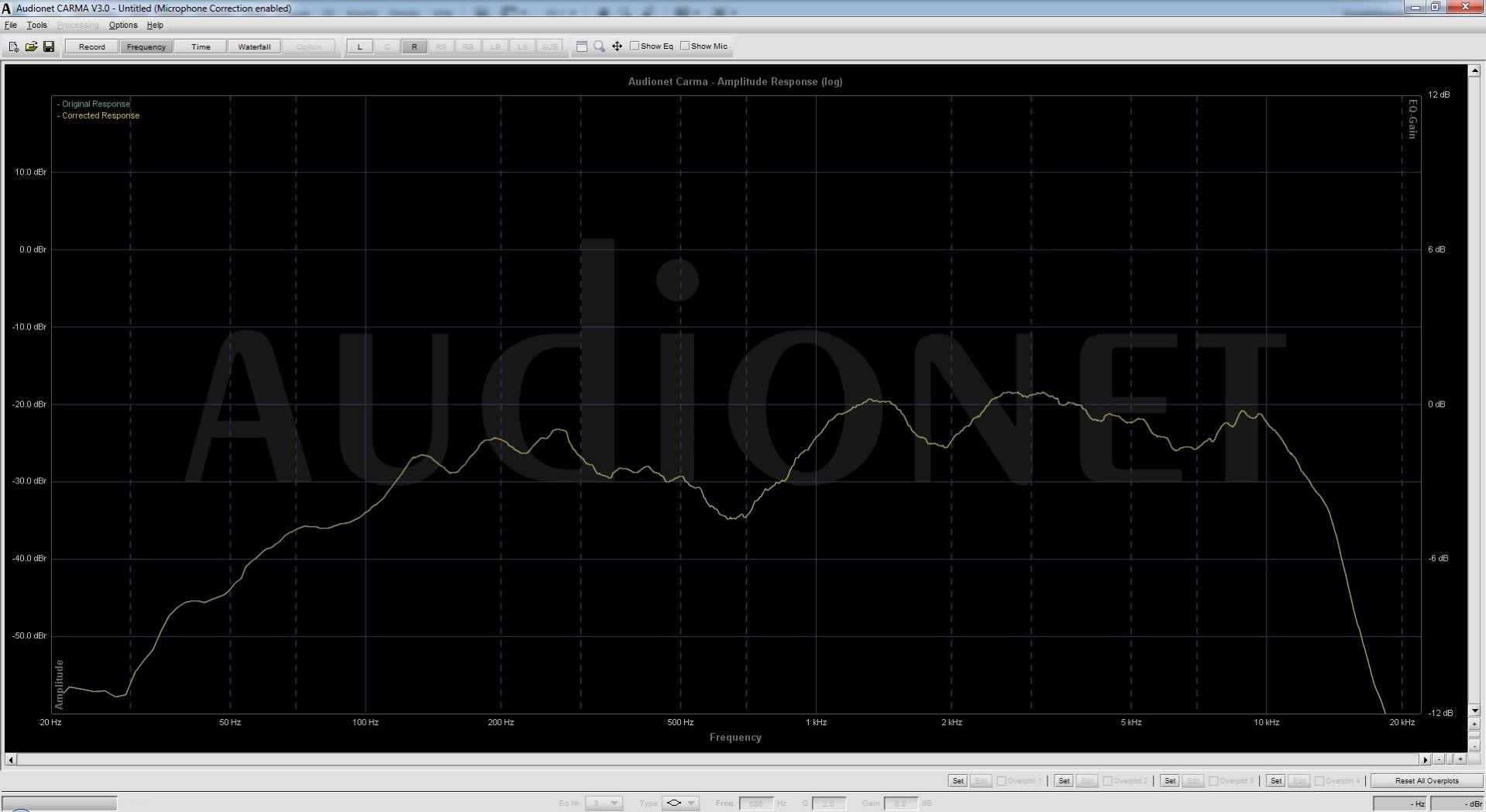Click the Original Response legend entry
Viewport: 1486px width, 812px height.
tap(94, 104)
